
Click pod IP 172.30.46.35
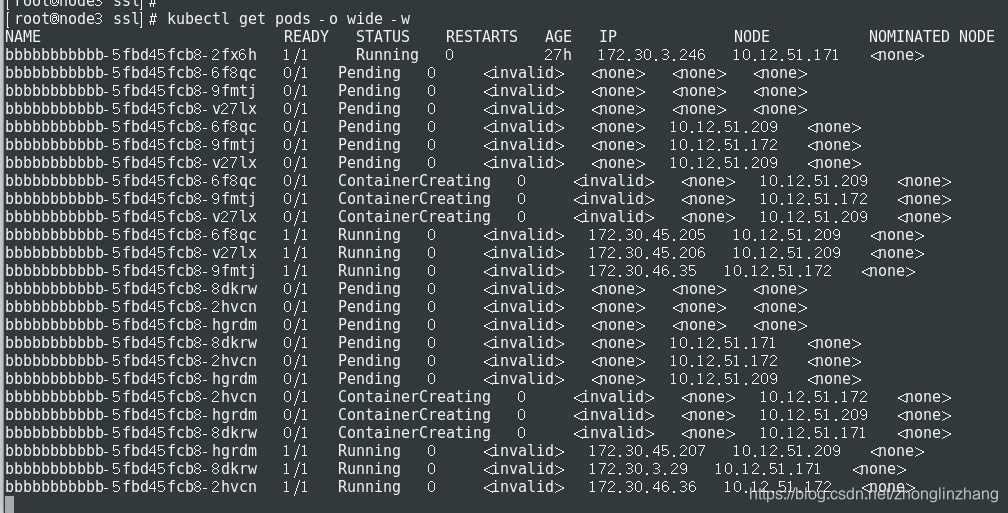(x=642, y=271)
